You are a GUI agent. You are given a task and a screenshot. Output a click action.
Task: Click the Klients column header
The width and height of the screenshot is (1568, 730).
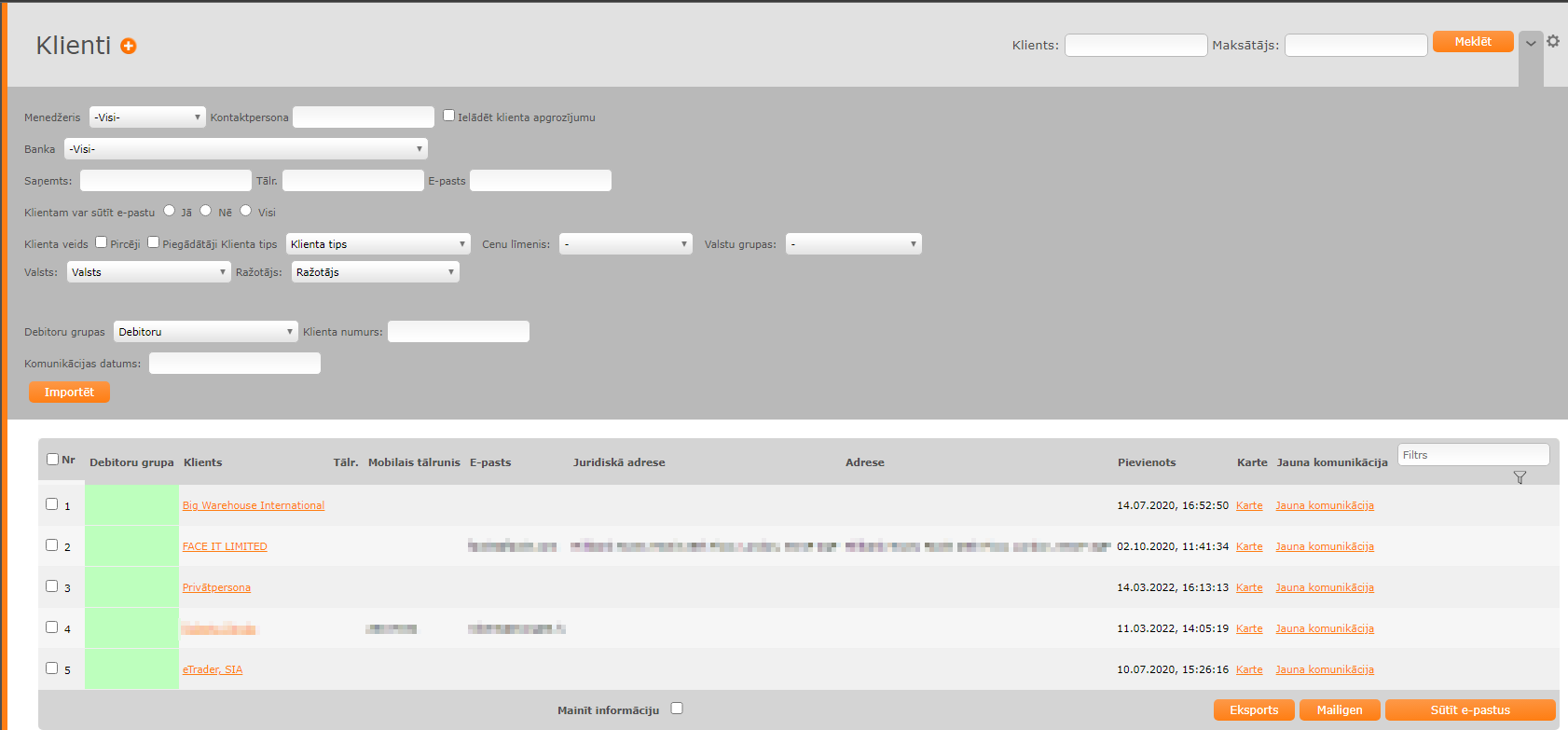click(x=202, y=462)
